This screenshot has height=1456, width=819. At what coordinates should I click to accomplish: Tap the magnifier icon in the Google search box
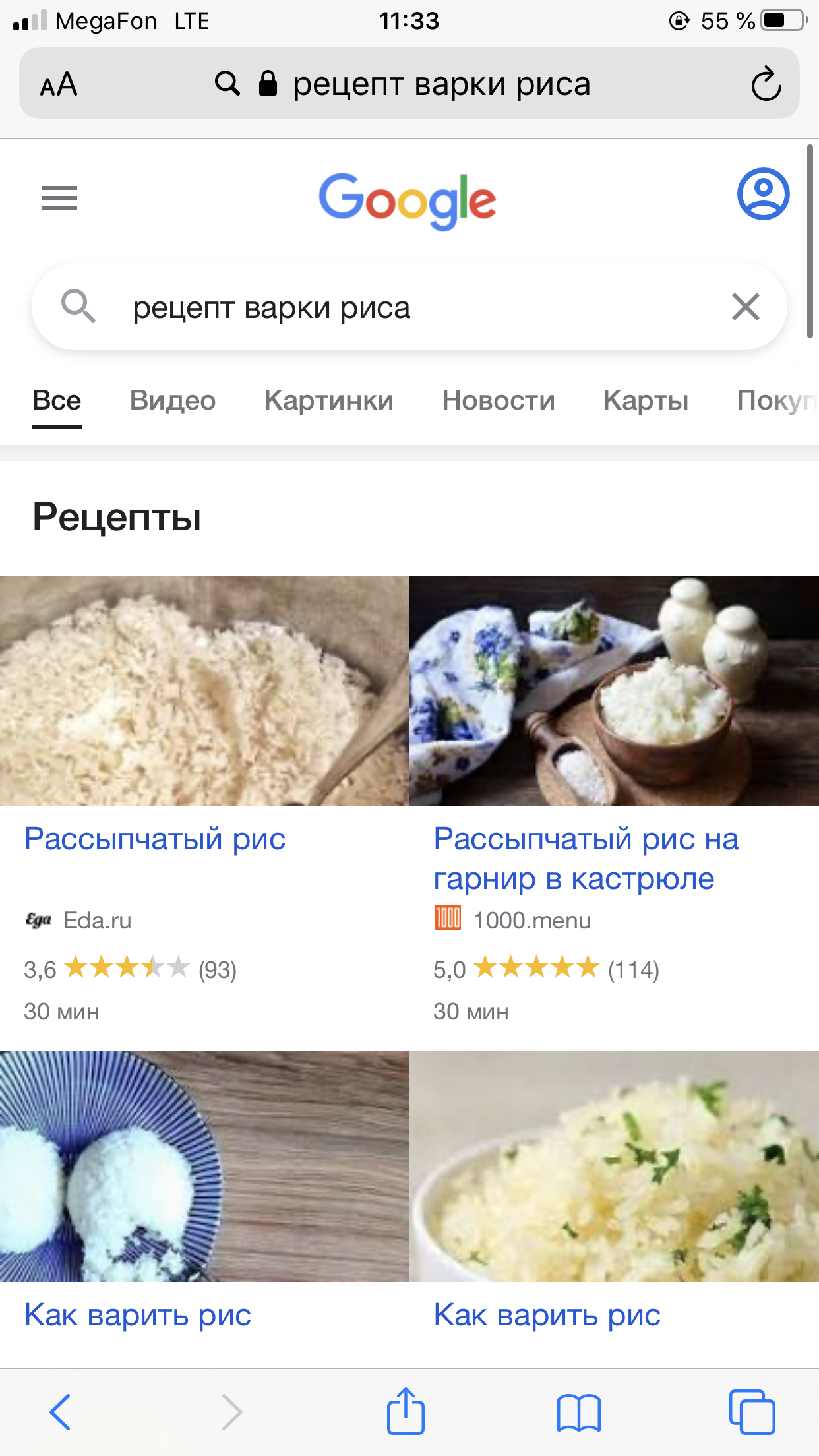[x=78, y=307]
